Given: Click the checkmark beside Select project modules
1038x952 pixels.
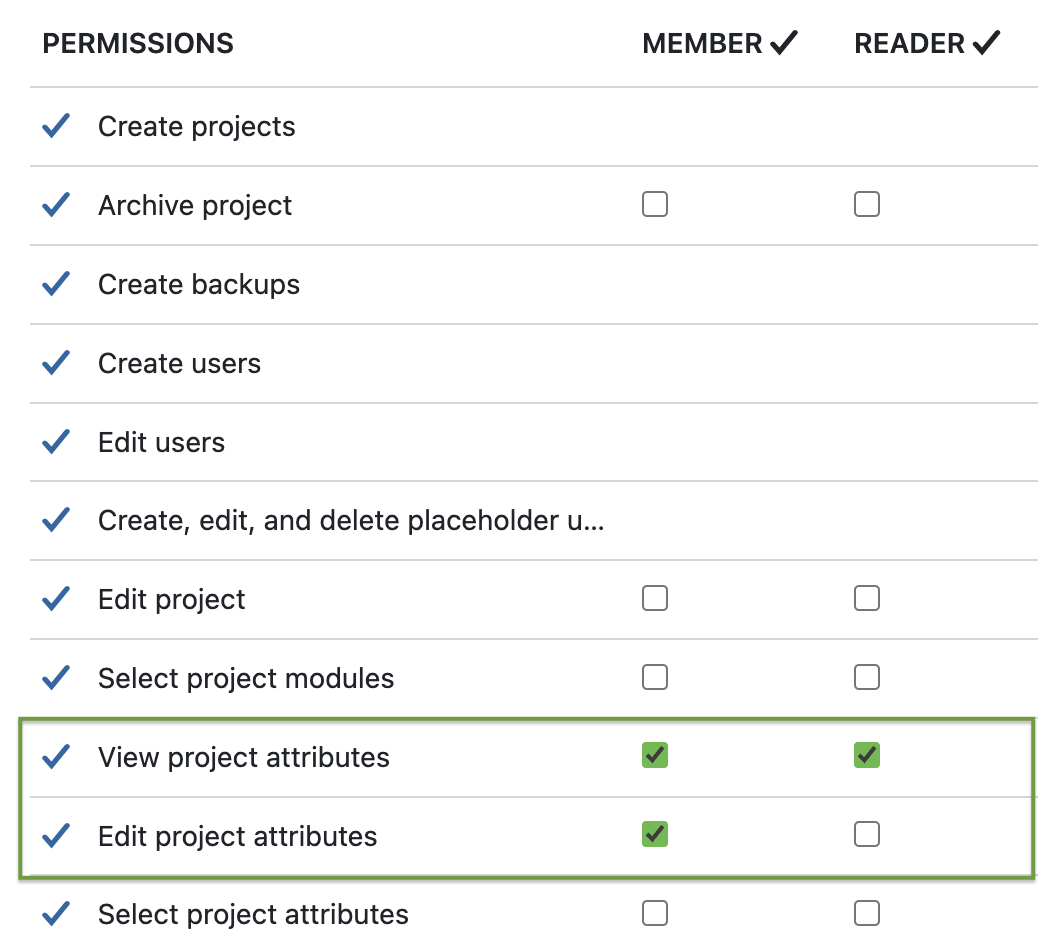Looking at the screenshot, I should click(x=56, y=677).
